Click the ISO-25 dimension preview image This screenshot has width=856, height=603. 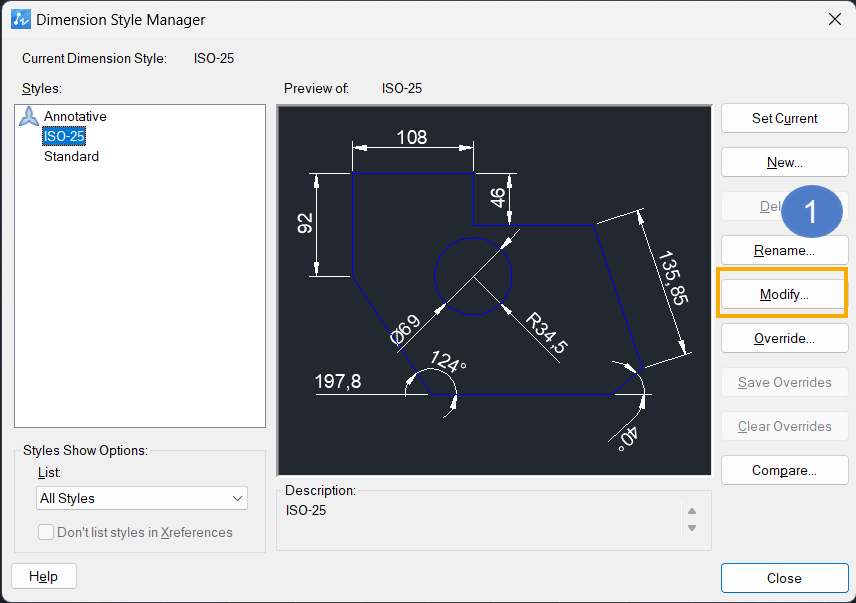coord(495,290)
